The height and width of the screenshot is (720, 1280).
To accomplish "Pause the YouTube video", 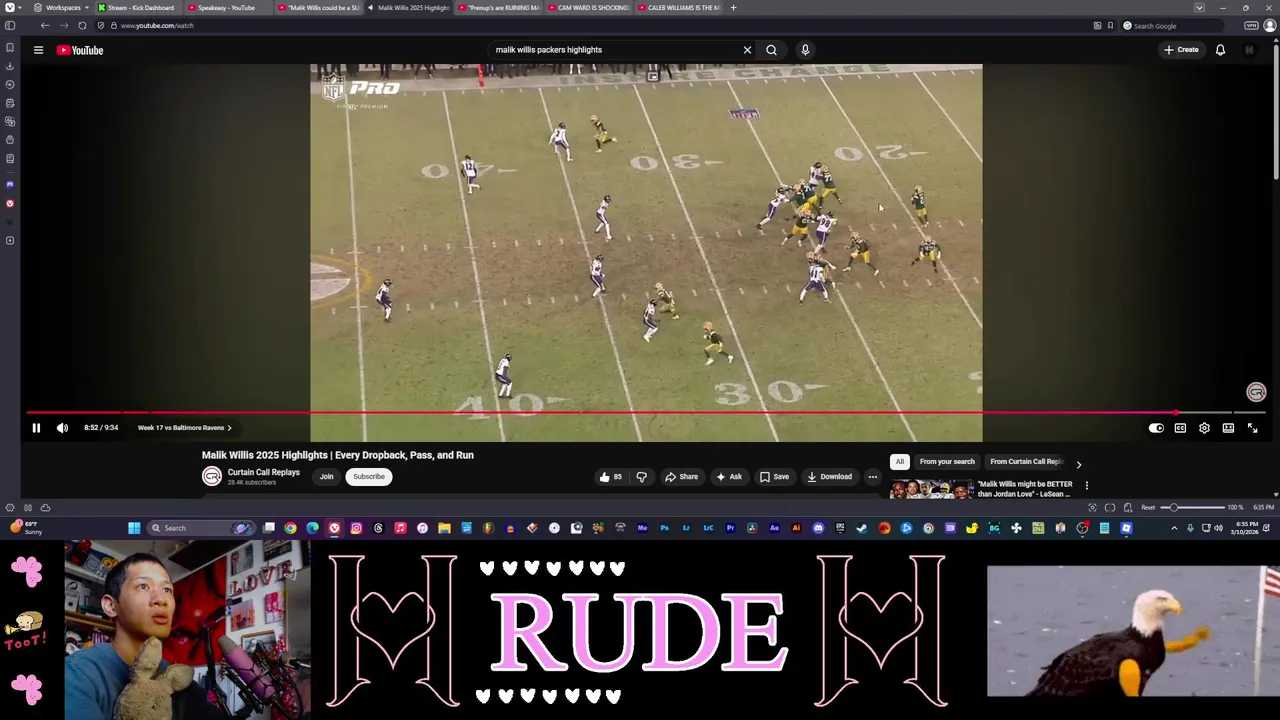I will point(36,428).
